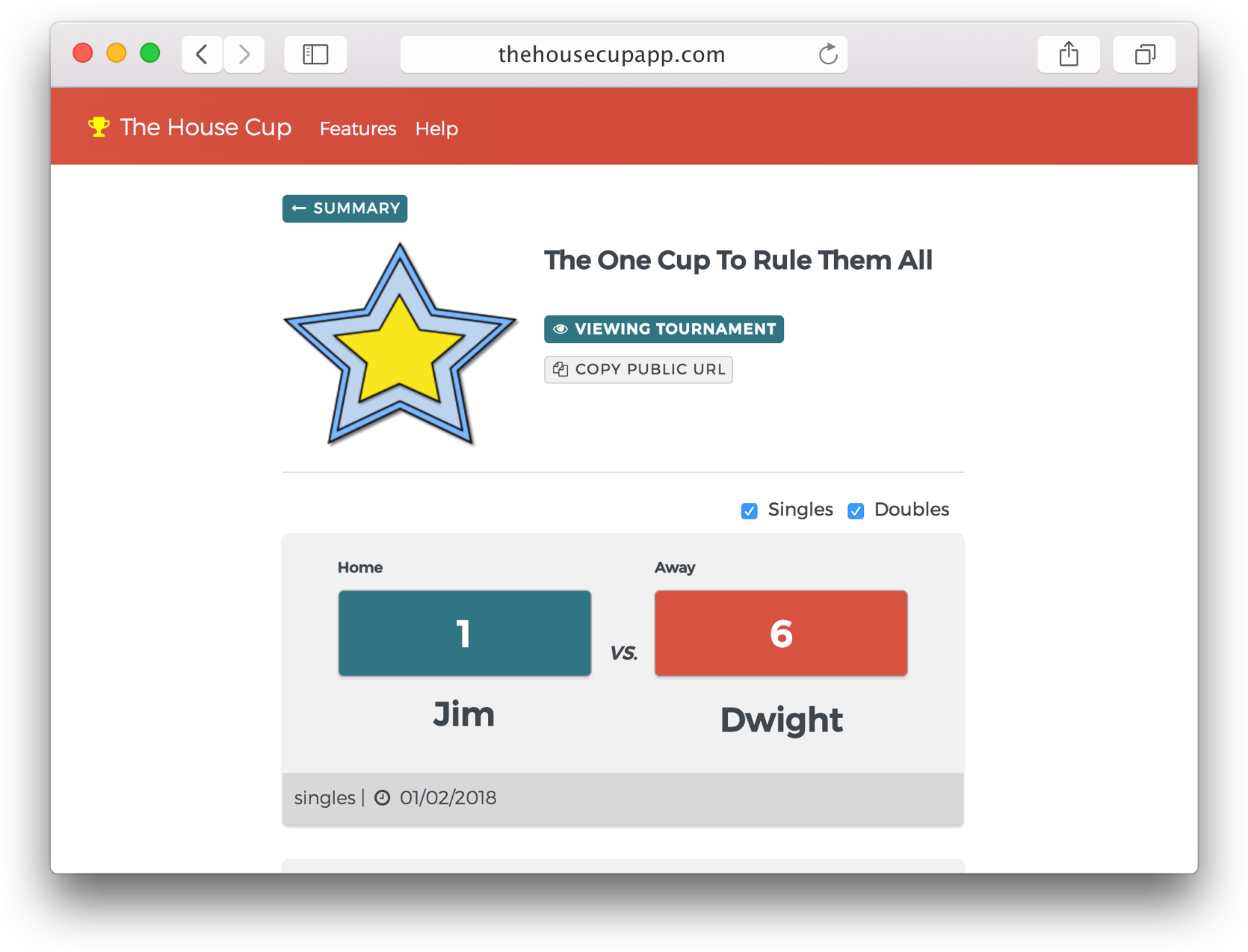Uncheck the Singles checkbox

pyautogui.click(x=749, y=511)
